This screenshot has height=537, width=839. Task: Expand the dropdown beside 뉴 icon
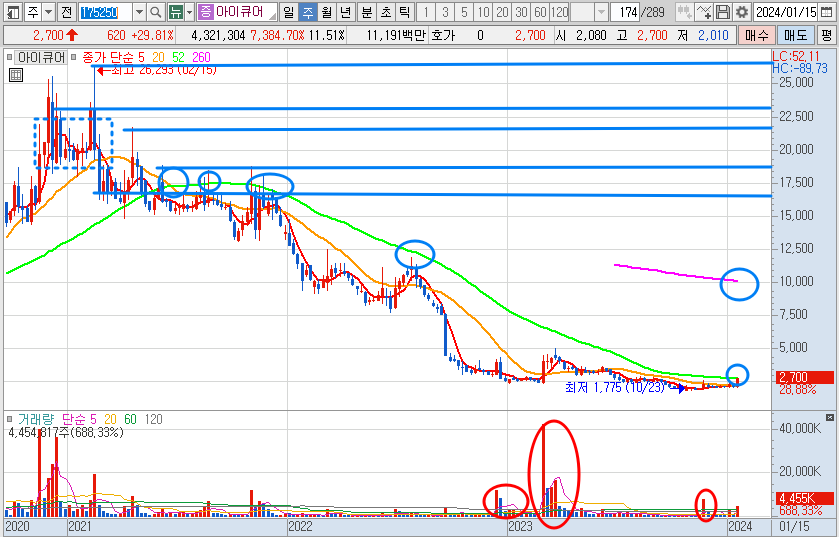click(x=189, y=12)
